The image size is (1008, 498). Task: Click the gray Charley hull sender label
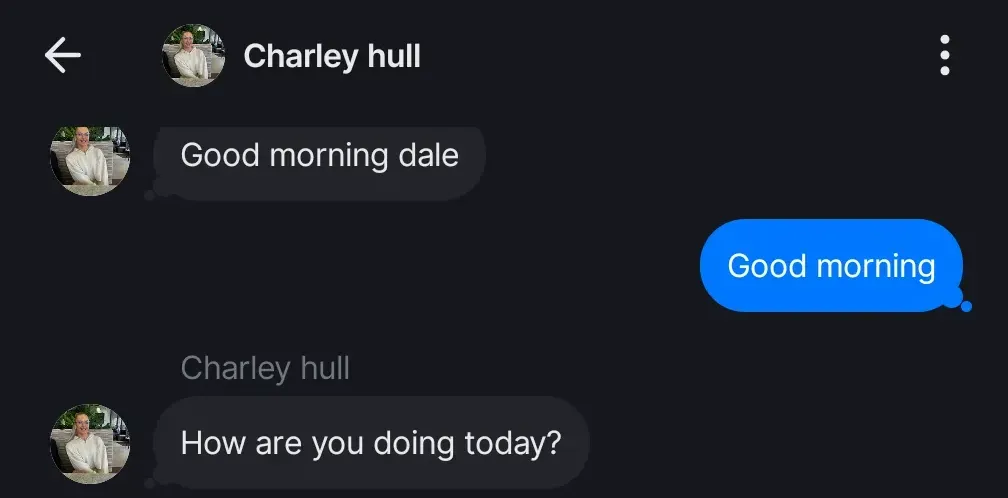(x=265, y=368)
